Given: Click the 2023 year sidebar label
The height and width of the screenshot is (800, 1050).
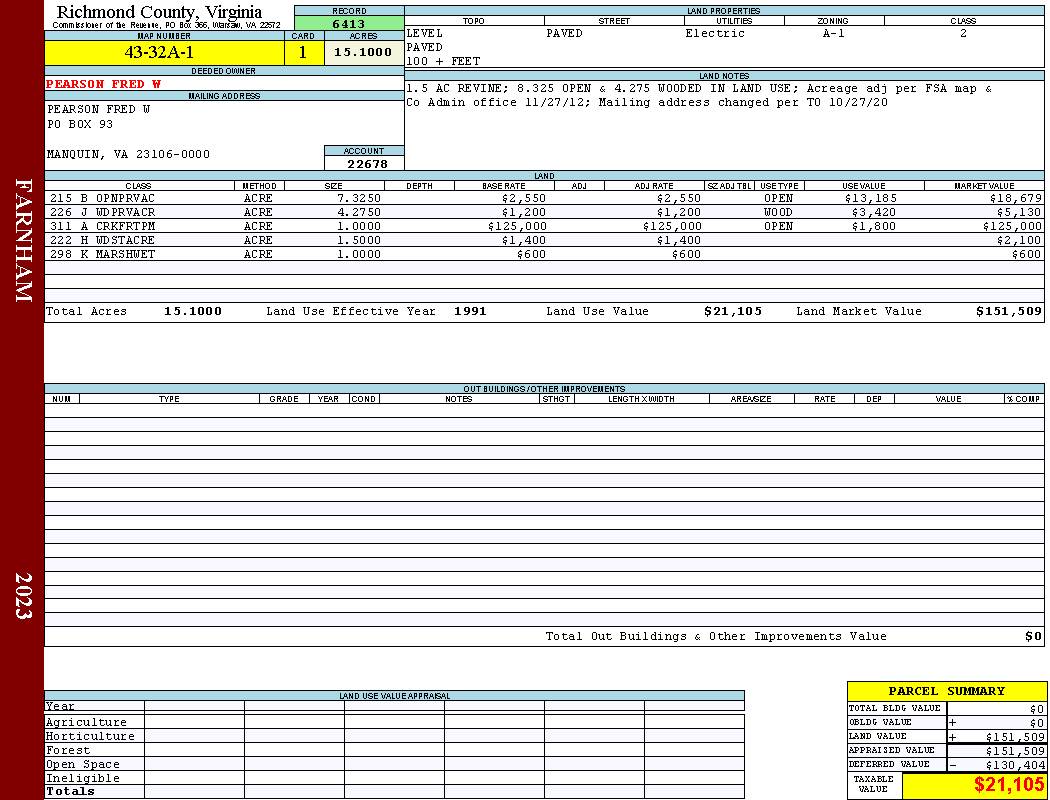Looking at the screenshot, I should click(x=23, y=595).
